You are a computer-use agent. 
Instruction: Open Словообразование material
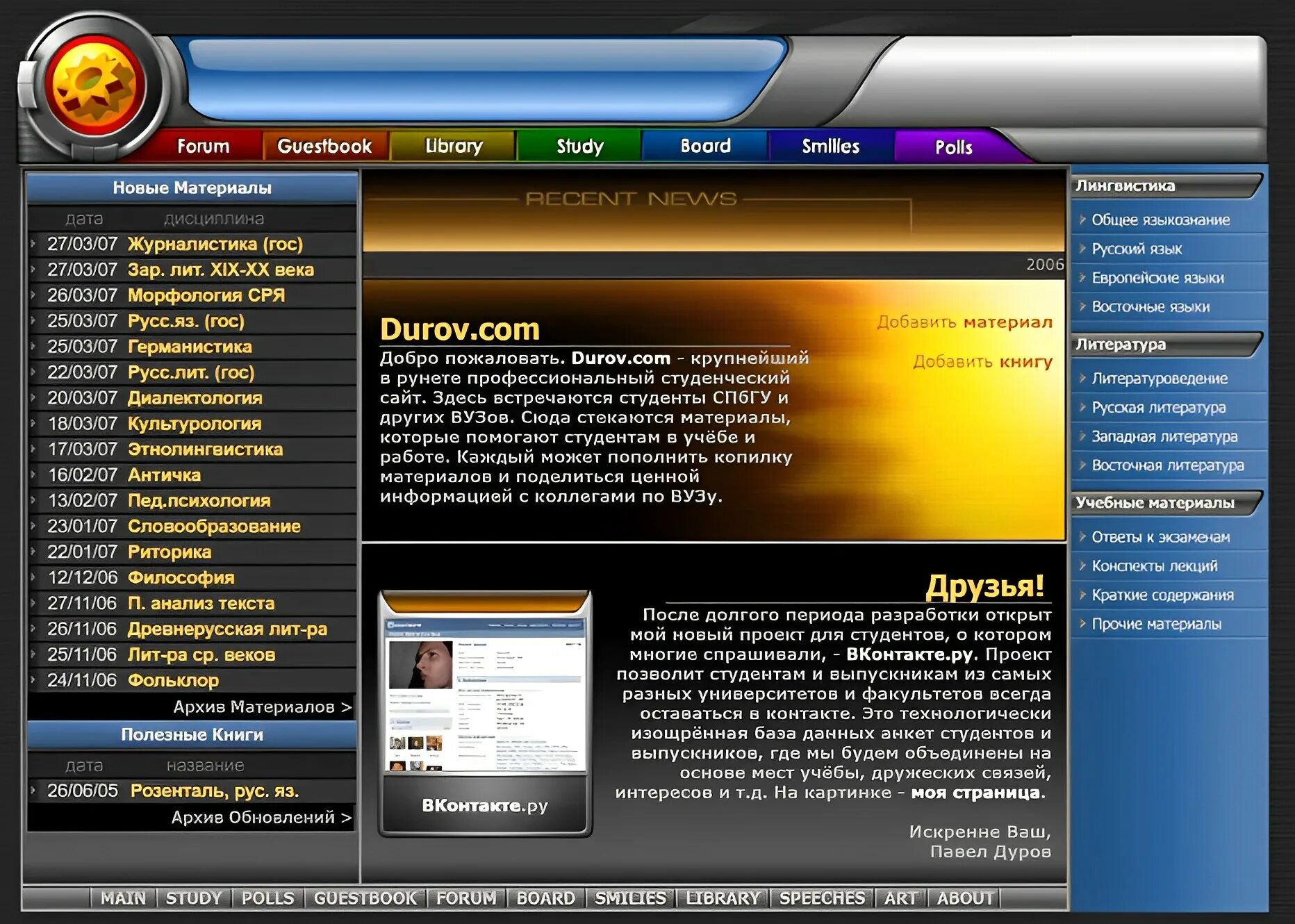tap(215, 527)
